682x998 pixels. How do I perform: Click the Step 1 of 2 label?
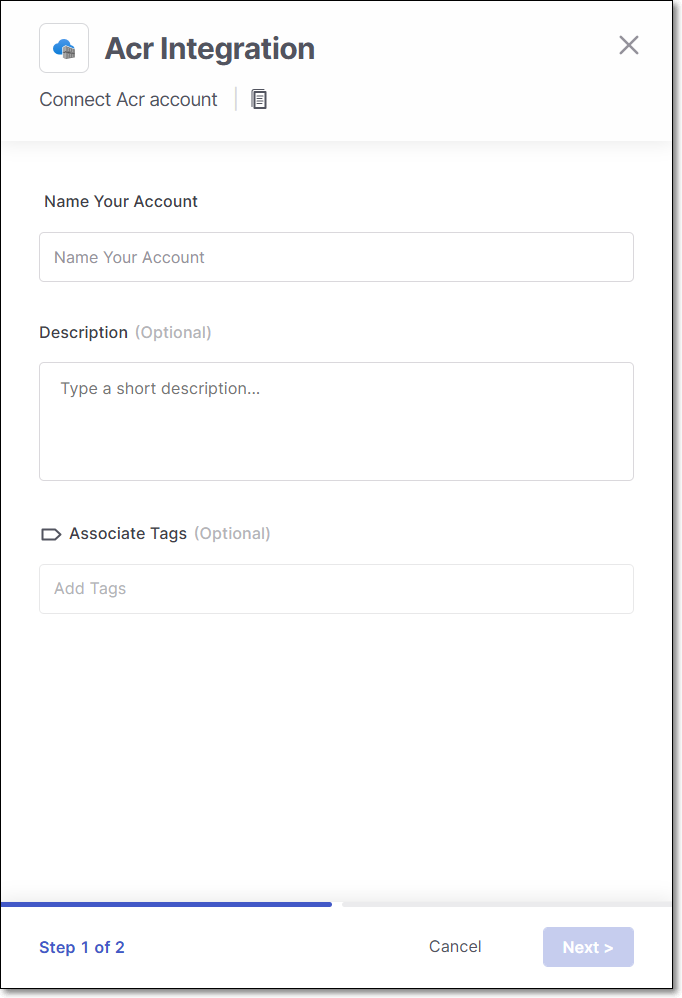coord(82,947)
